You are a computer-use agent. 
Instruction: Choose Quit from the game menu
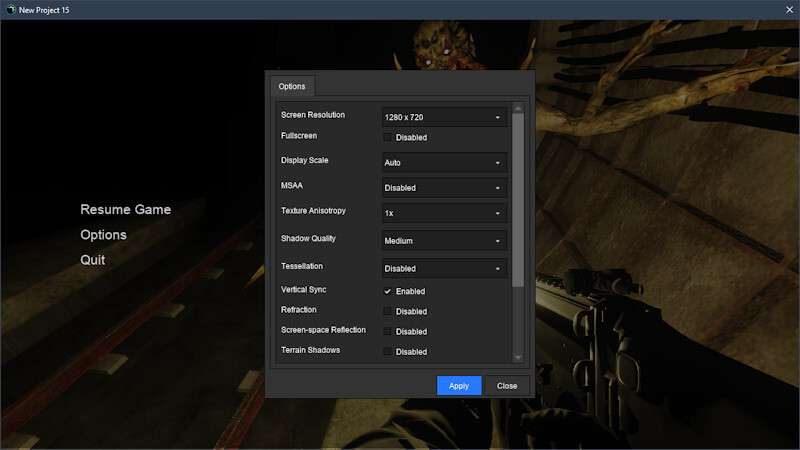coord(92,259)
